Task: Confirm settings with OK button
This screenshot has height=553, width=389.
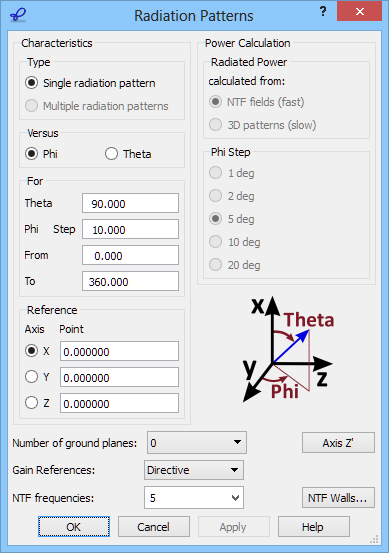Action: (x=74, y=527)
